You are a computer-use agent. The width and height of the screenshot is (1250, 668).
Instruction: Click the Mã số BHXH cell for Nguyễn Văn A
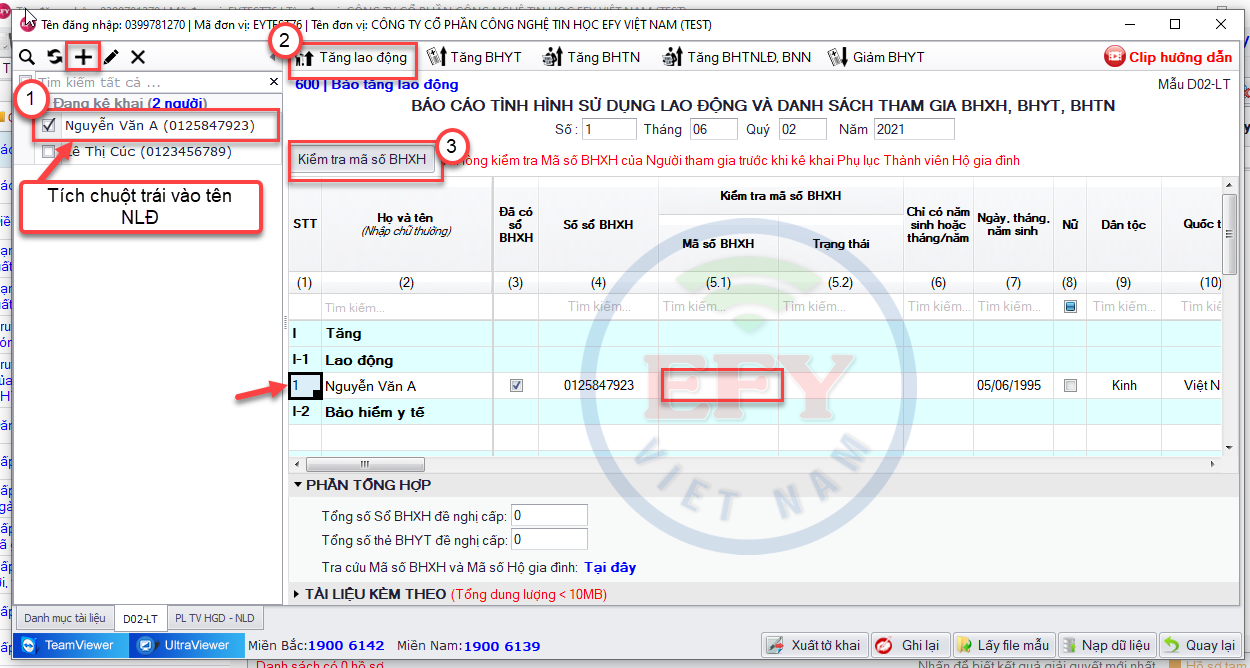[718, 386]
